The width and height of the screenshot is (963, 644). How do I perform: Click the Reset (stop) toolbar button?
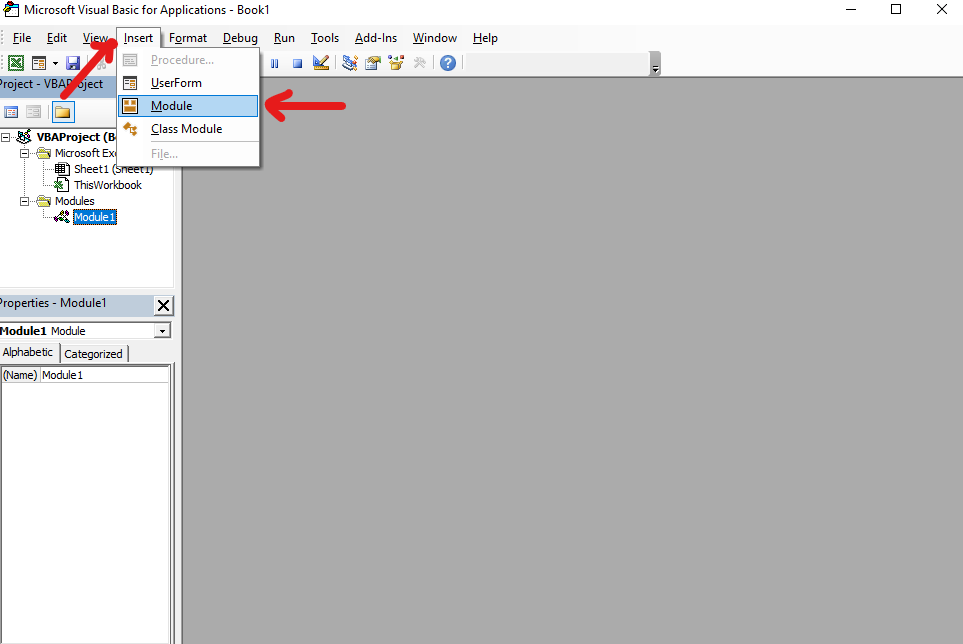pos(297,63)
